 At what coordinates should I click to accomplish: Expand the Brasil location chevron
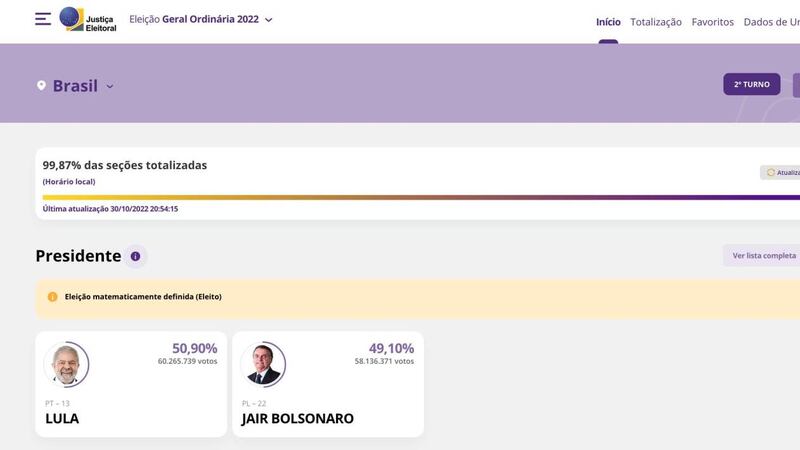click(x=110, y=86)
